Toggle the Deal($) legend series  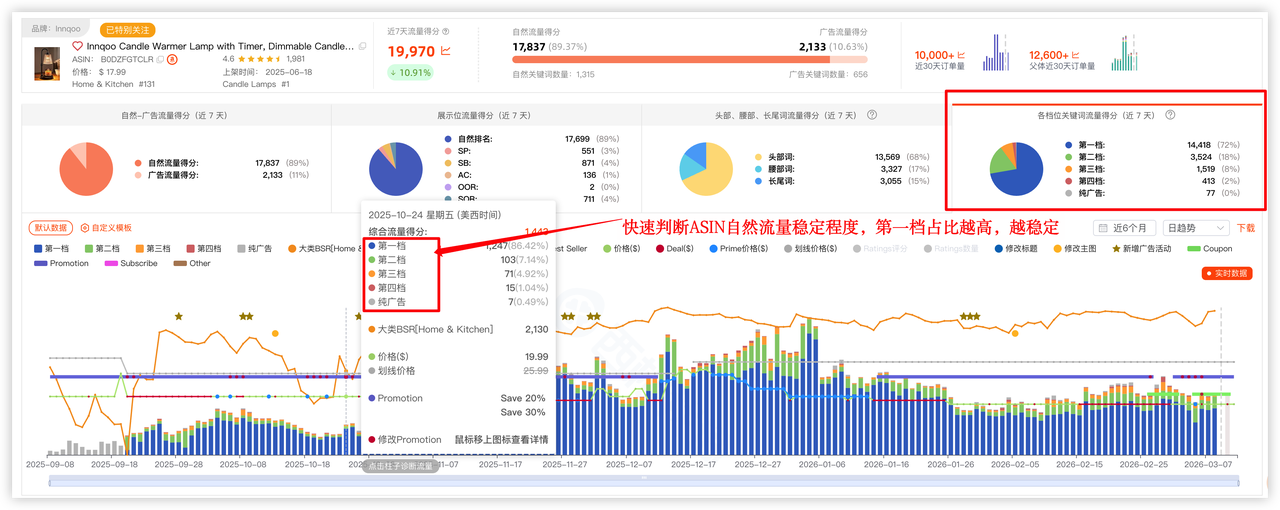675,248
